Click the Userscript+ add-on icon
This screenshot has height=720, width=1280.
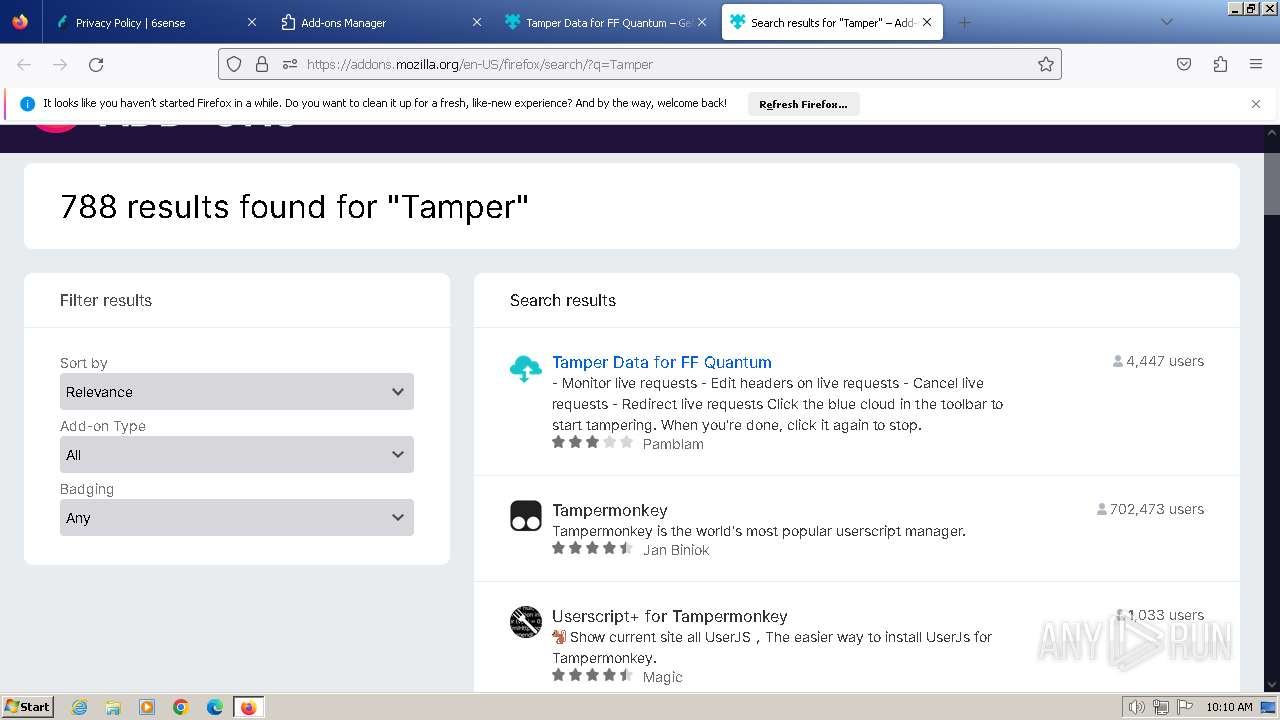526,622
